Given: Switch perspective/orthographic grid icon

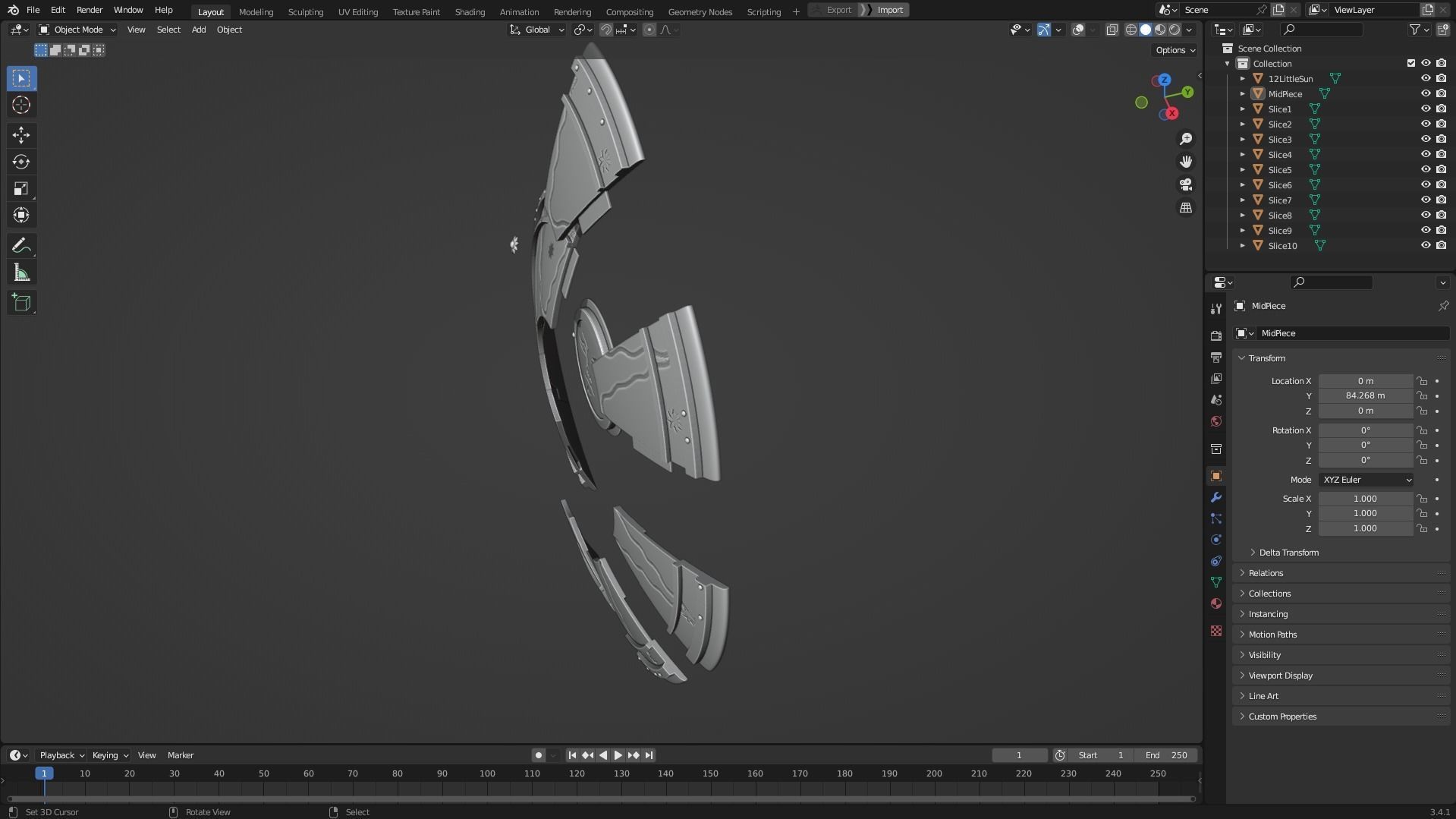Looking at the screenshot, I should click(x=1186, y=207).
